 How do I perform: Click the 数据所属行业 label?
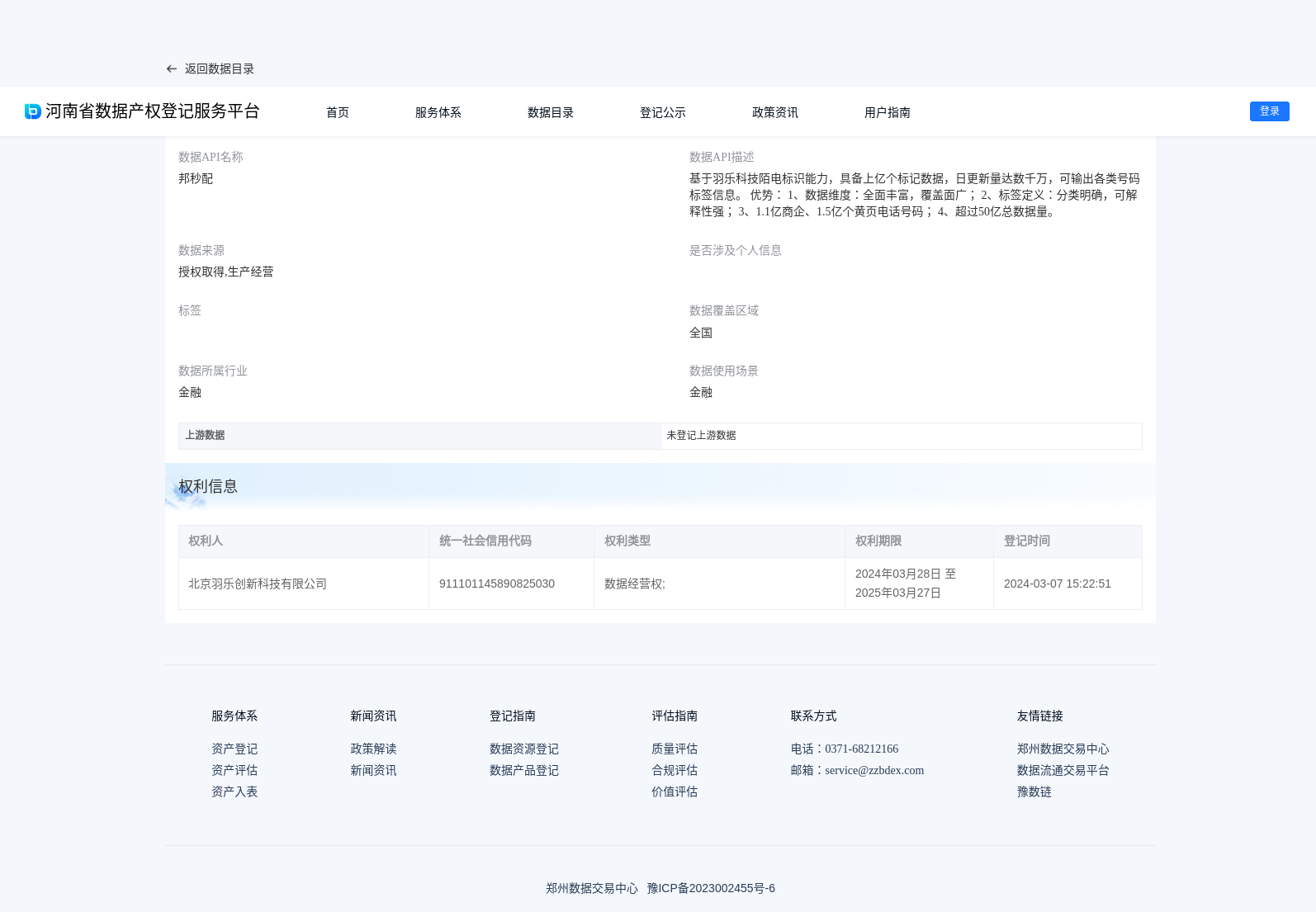click(x=213, y=371)
